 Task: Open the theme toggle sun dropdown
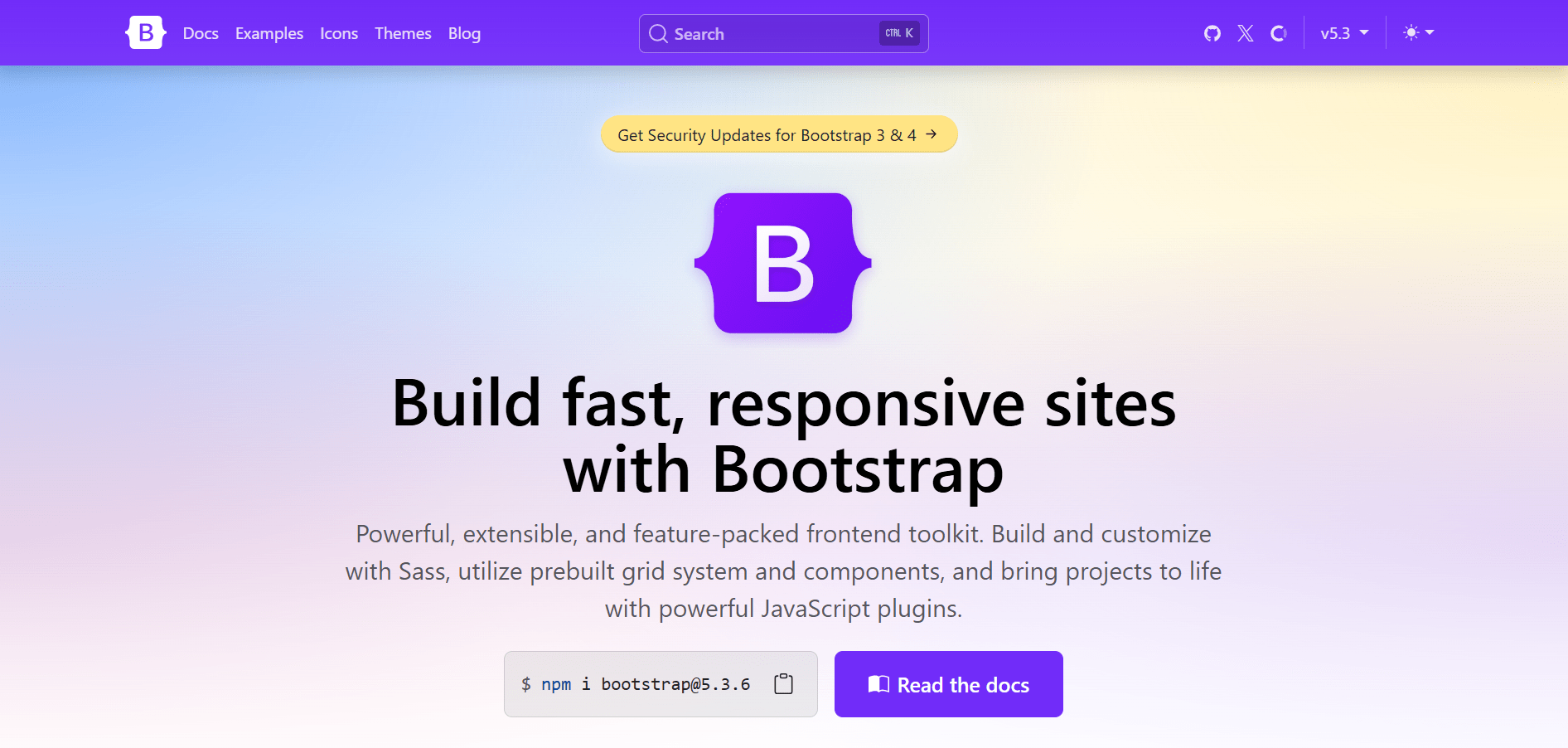point(1418,33)
